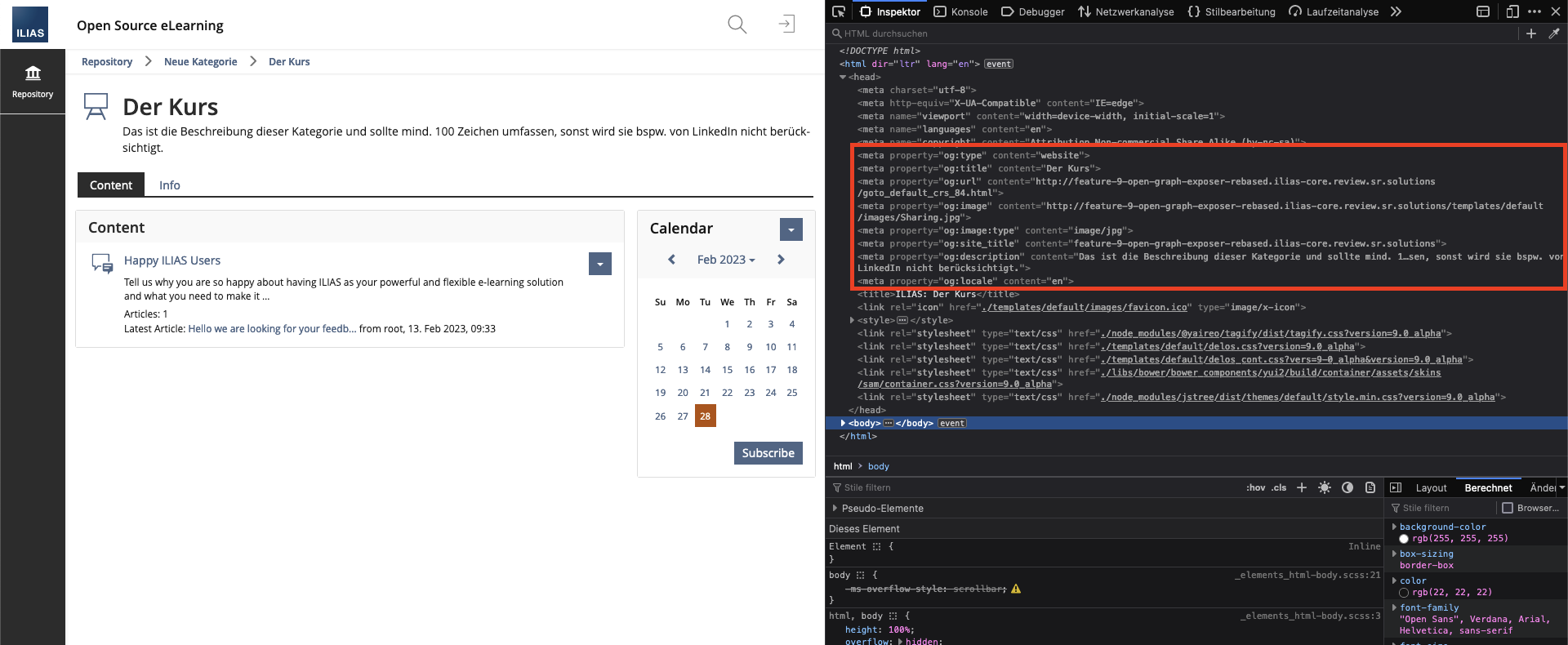1568x645 pixels.
Task: Open the Info tab of the course
Action: click(170, 185)
